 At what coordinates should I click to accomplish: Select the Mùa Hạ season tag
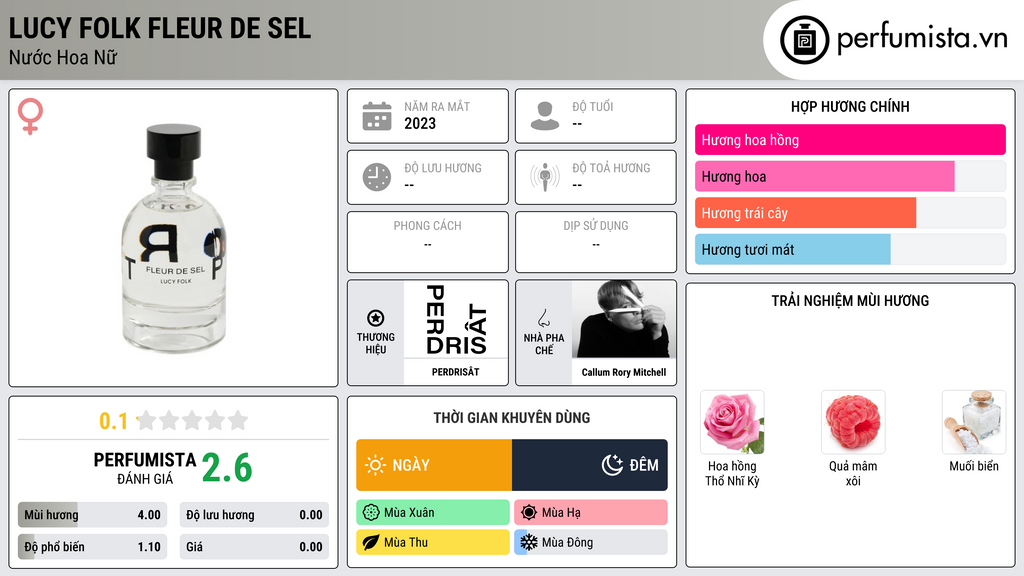pyautogui.click(x=591, y=512)
